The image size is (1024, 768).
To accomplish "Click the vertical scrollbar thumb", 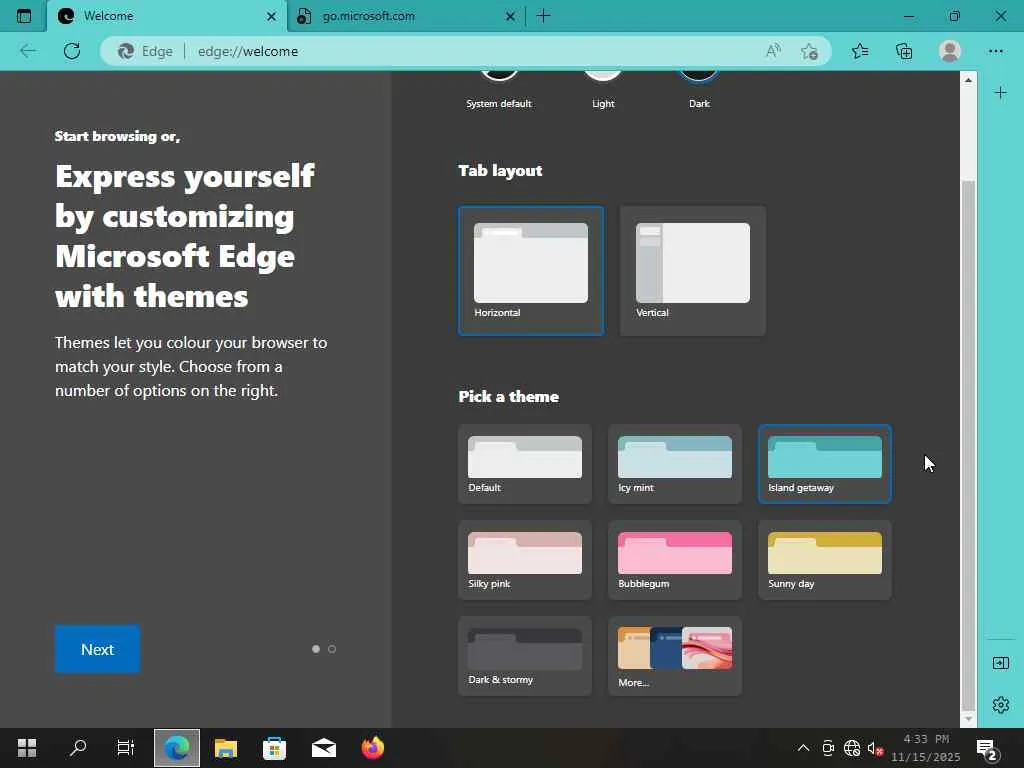I will [968, 445].
